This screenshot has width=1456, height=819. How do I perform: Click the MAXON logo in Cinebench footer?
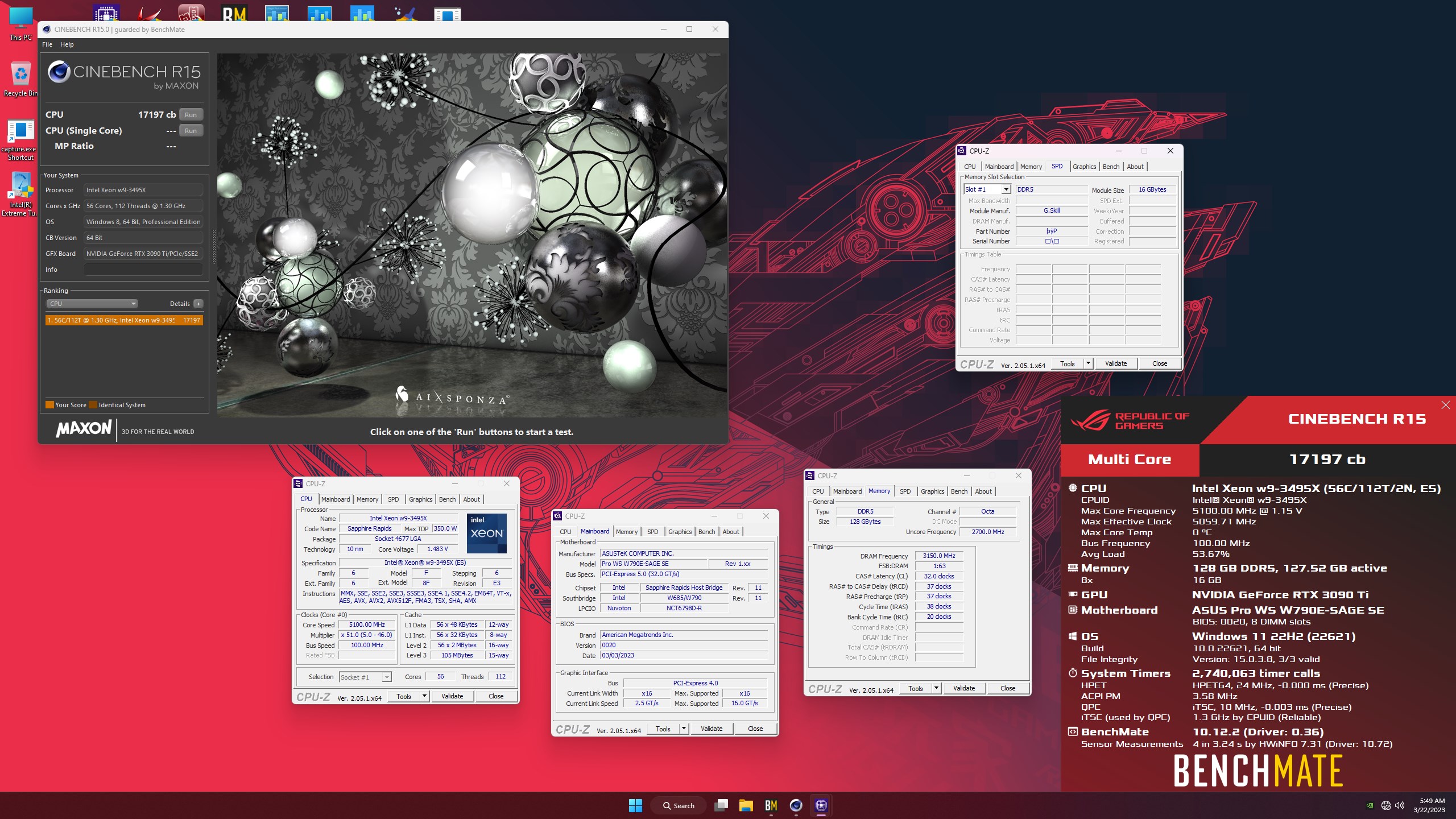pyautogui.click(x=84, y=428)
